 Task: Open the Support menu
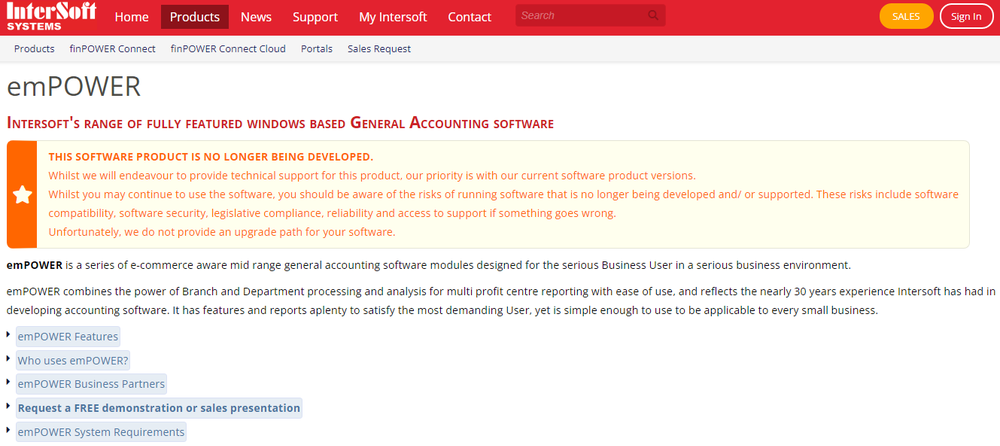pyautogui.click(x=315, y=17)
